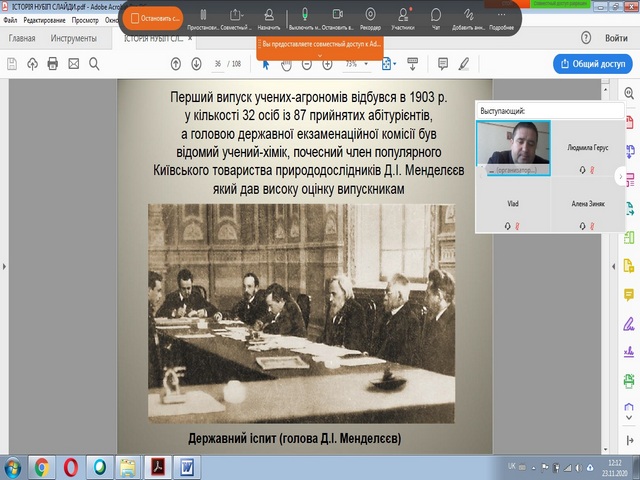The image size is (640, 480).
Task: Click add annotation in meeting bar
Action: [x=469, y=18]
